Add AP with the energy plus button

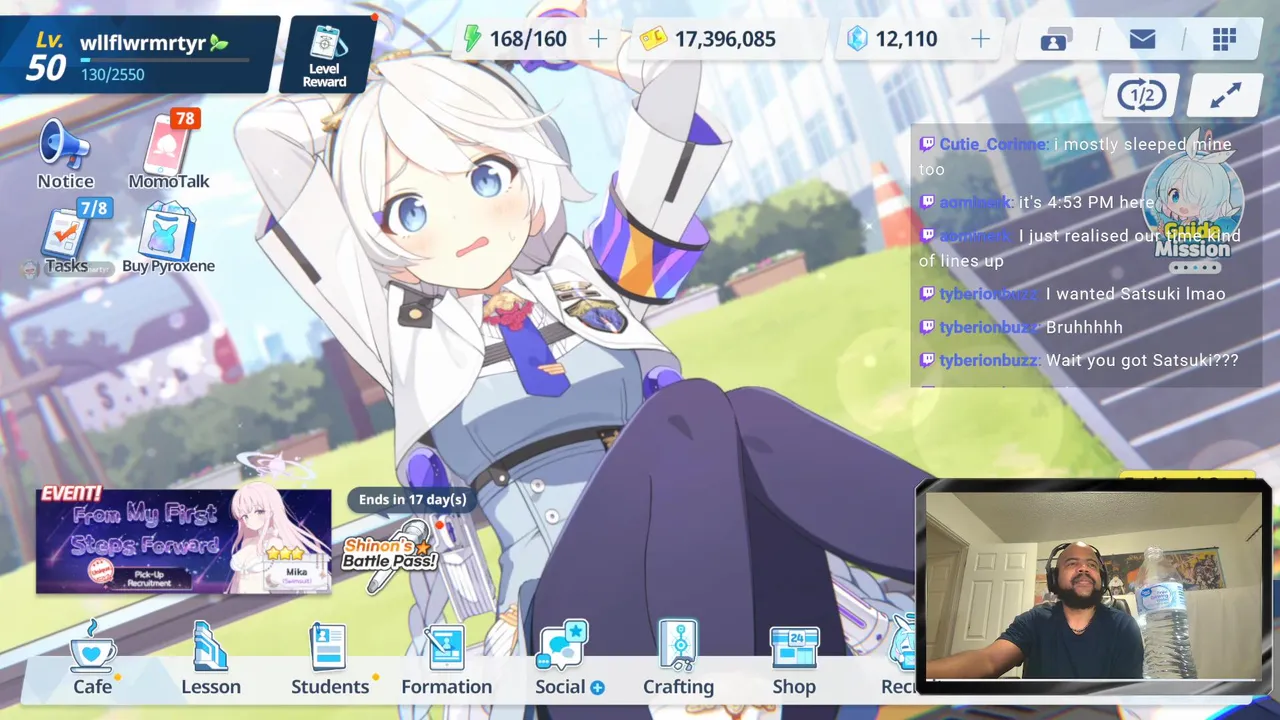[598, 39]
